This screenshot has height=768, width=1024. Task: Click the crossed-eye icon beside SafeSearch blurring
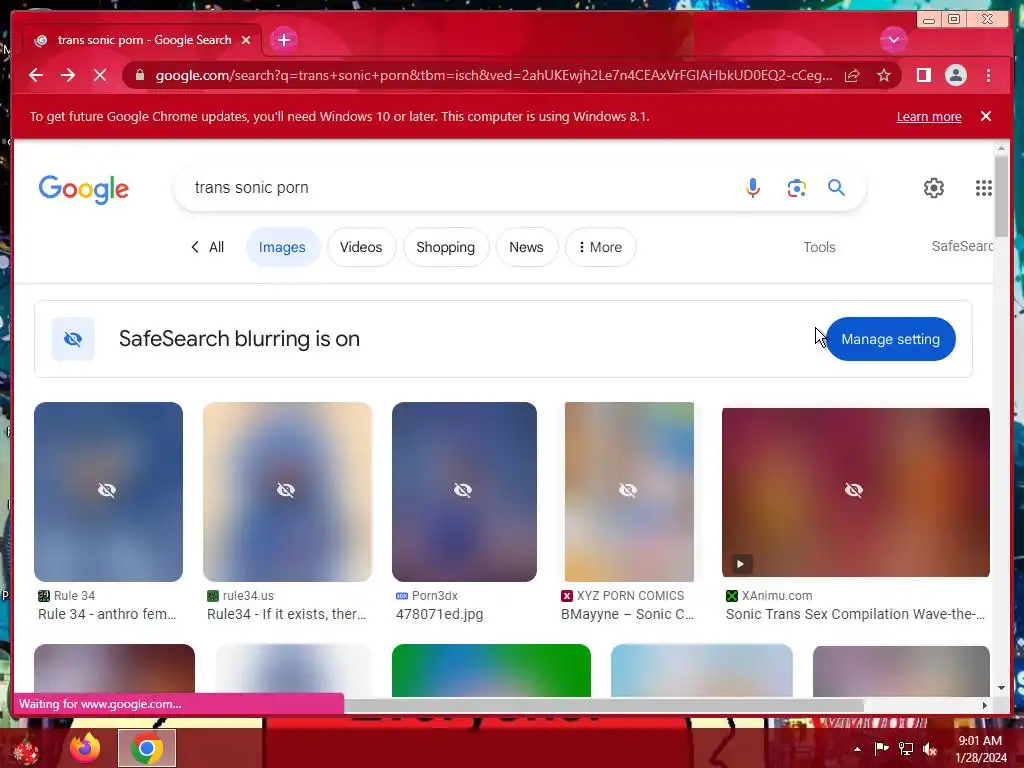coord(73,339)
